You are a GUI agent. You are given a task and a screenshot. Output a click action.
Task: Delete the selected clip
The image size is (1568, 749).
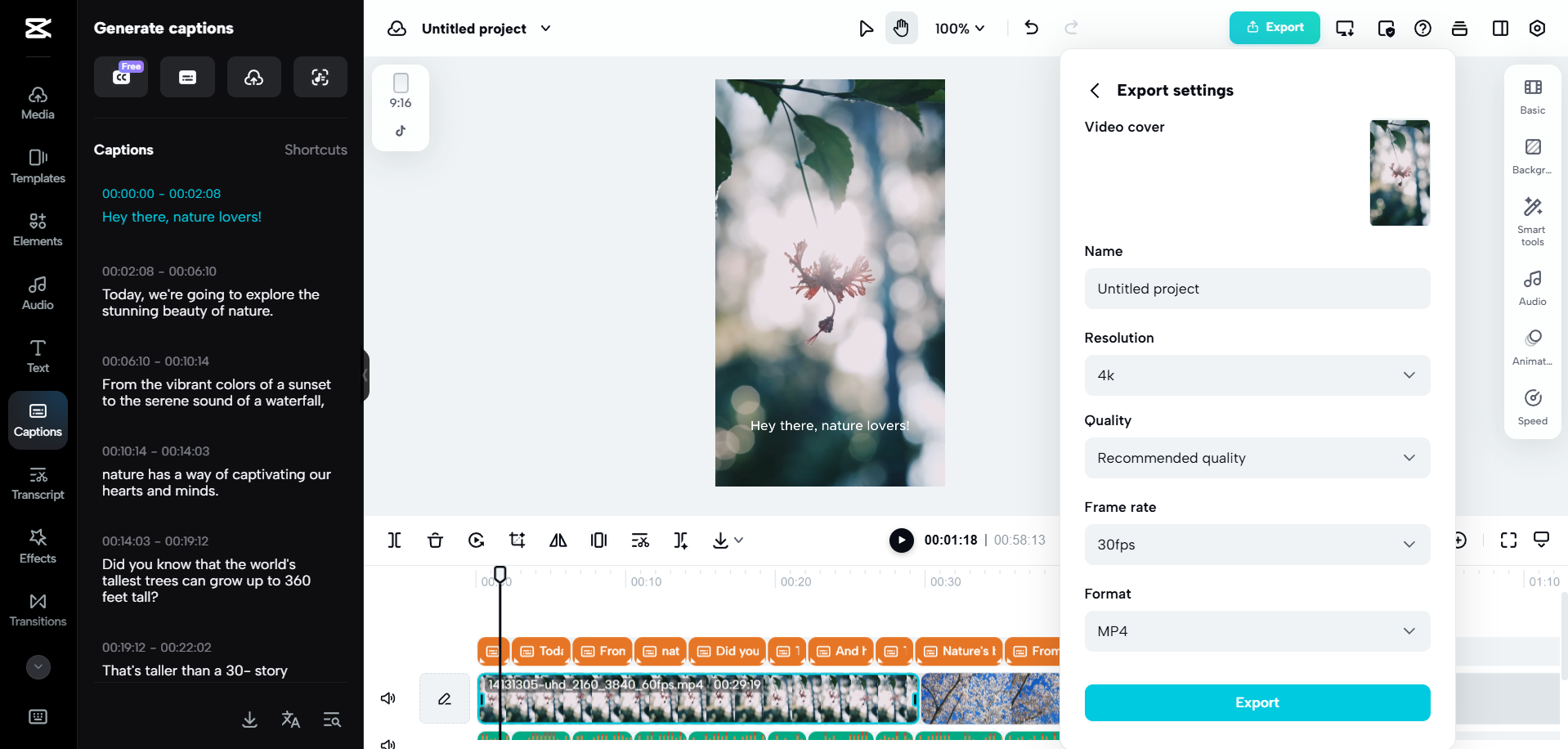point(435,540)
